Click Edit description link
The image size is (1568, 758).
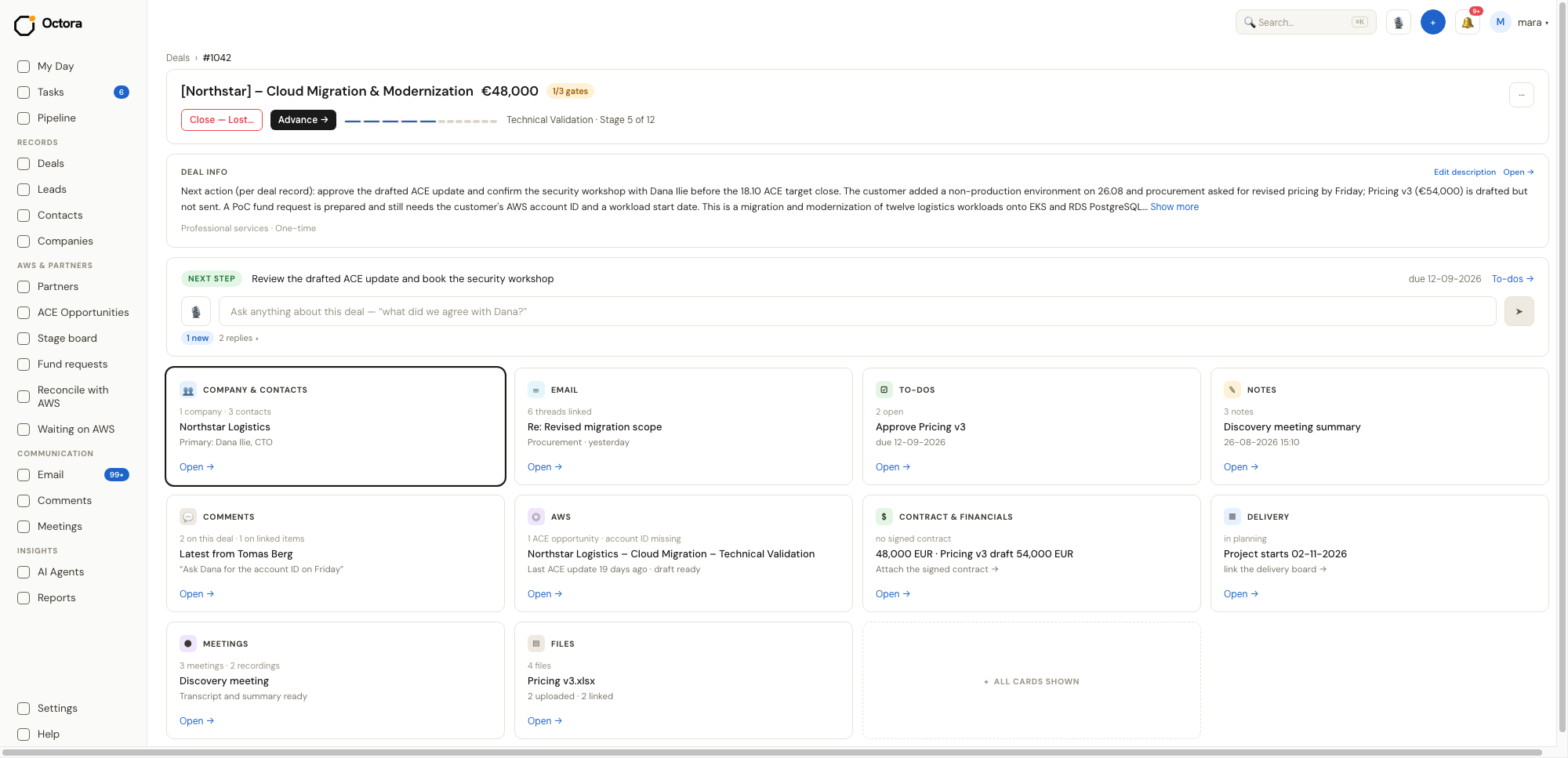click(x=1465, y=172)
